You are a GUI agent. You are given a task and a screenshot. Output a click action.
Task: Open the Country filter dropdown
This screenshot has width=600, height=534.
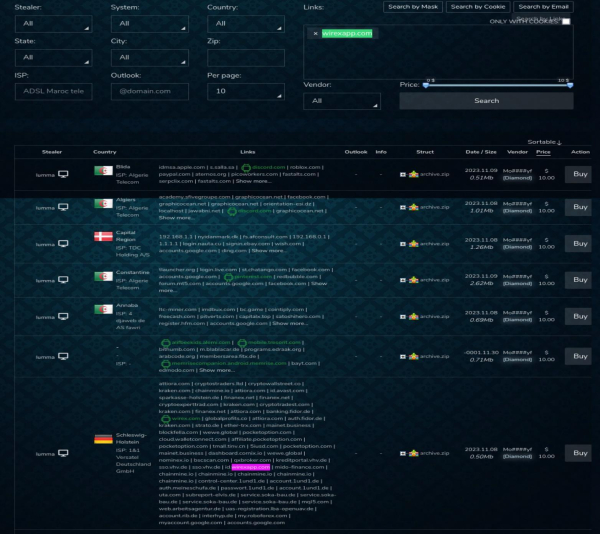pos(246,24)
